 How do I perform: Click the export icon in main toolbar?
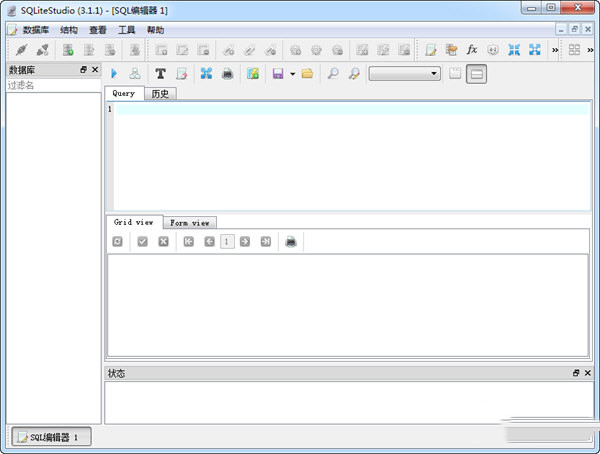click(x=535, y=50)
